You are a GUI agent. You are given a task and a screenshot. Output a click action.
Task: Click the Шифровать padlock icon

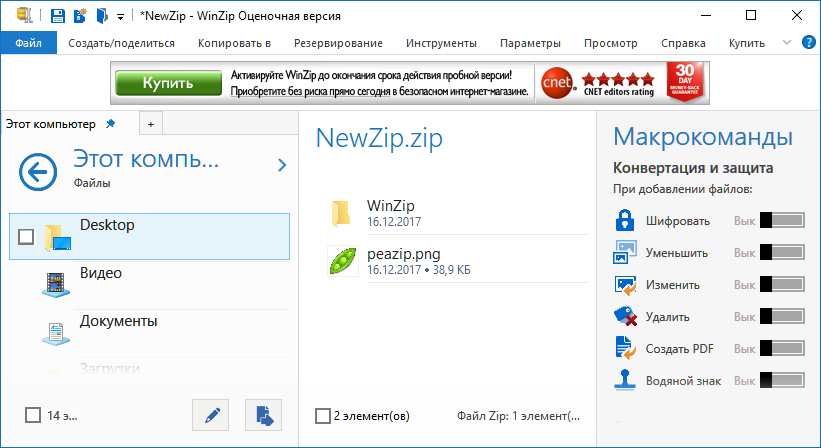point(625,220)
